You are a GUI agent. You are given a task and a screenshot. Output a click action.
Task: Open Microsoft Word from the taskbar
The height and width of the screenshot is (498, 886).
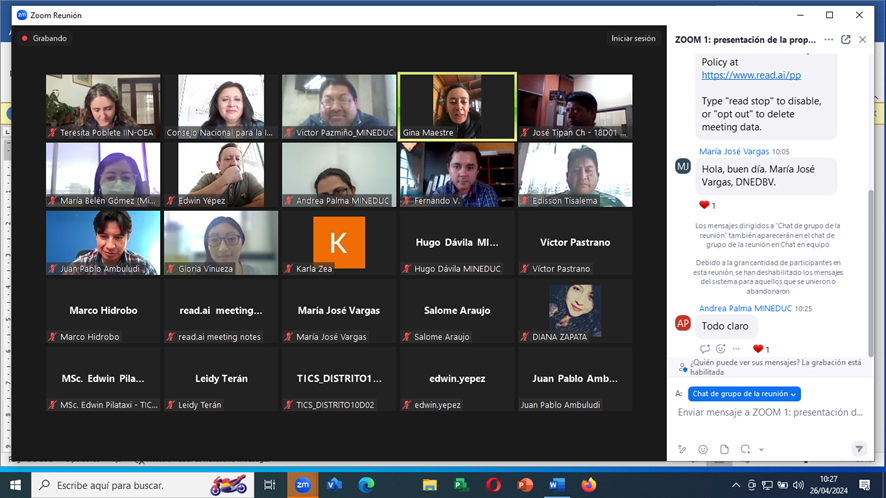pyautogui.click(x=556, y=485)
